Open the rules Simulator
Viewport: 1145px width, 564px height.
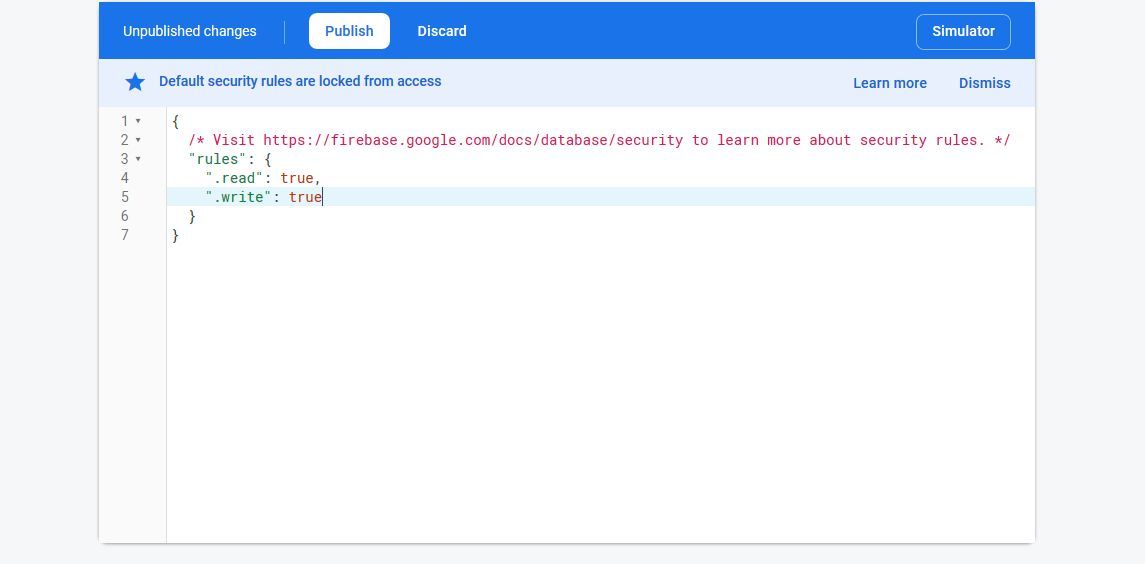pos(962,31)
